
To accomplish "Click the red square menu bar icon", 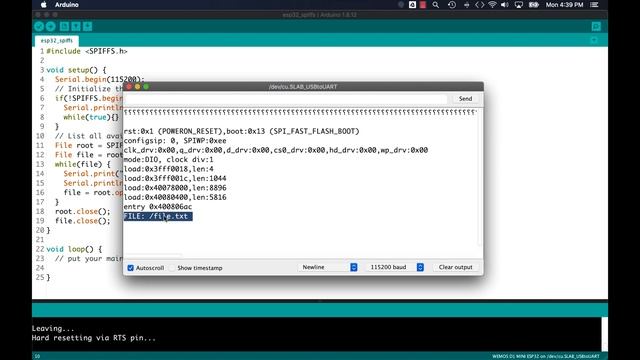I will tap(423, 5).
